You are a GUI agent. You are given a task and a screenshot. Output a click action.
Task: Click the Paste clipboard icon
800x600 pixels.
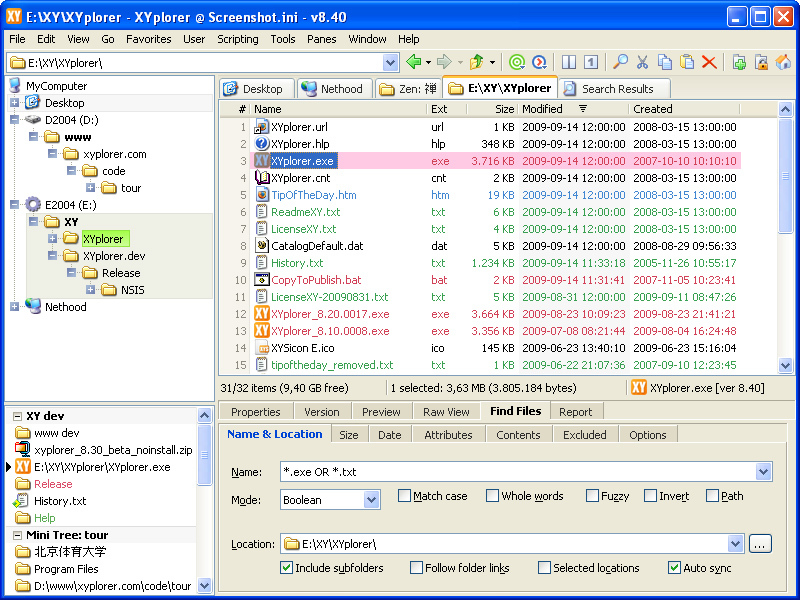pos(687,62)
